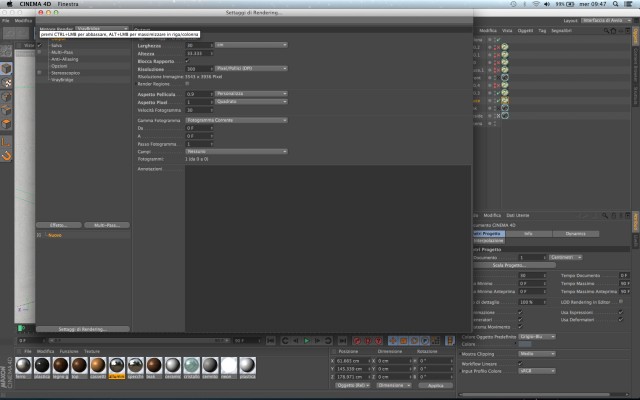Viewport: 640px width, 400px height.
Task: Click the Applica button
Action: pyautogui.click(x=436, y=385)
